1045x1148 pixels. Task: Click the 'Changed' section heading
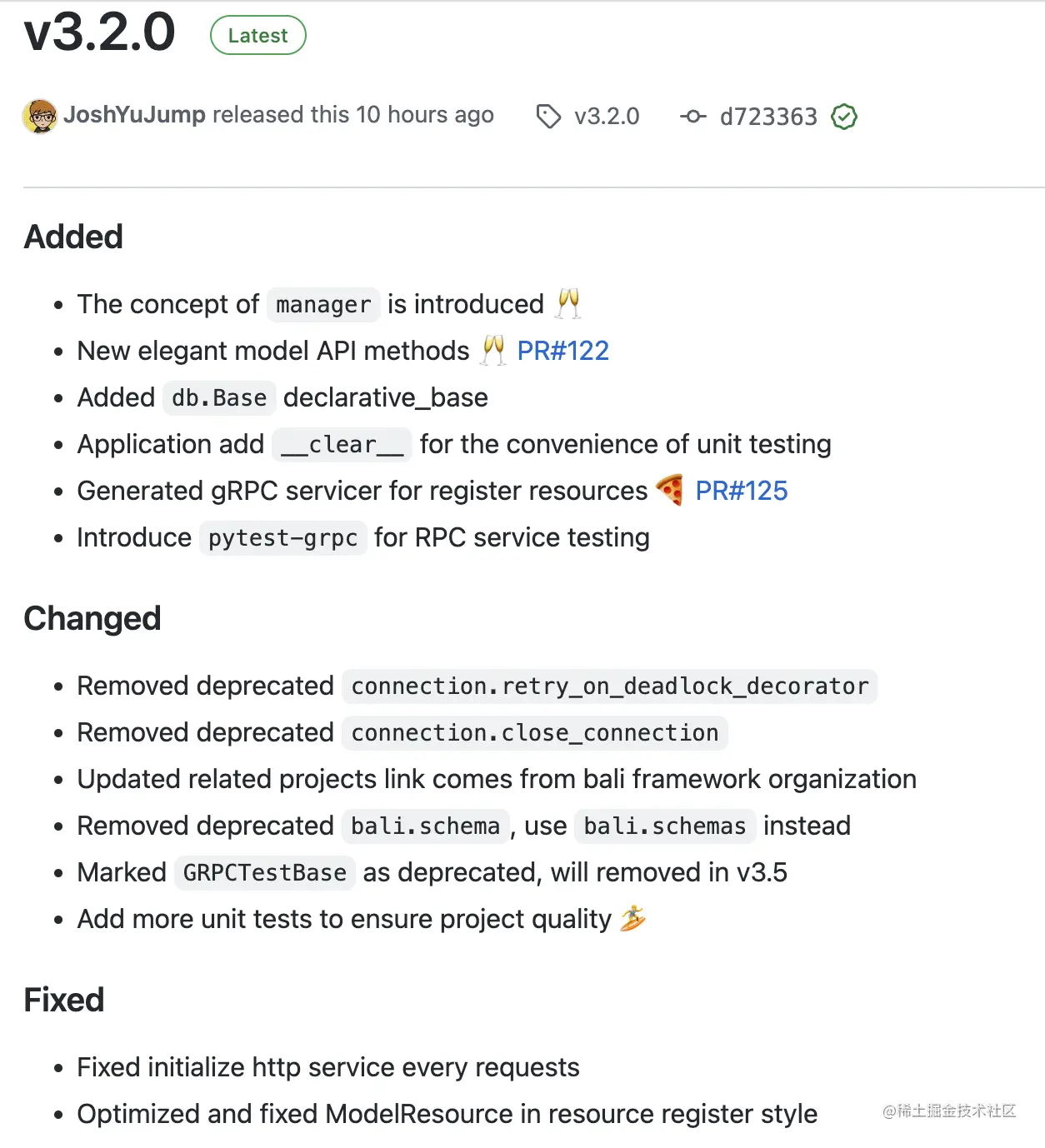(92, 618)
